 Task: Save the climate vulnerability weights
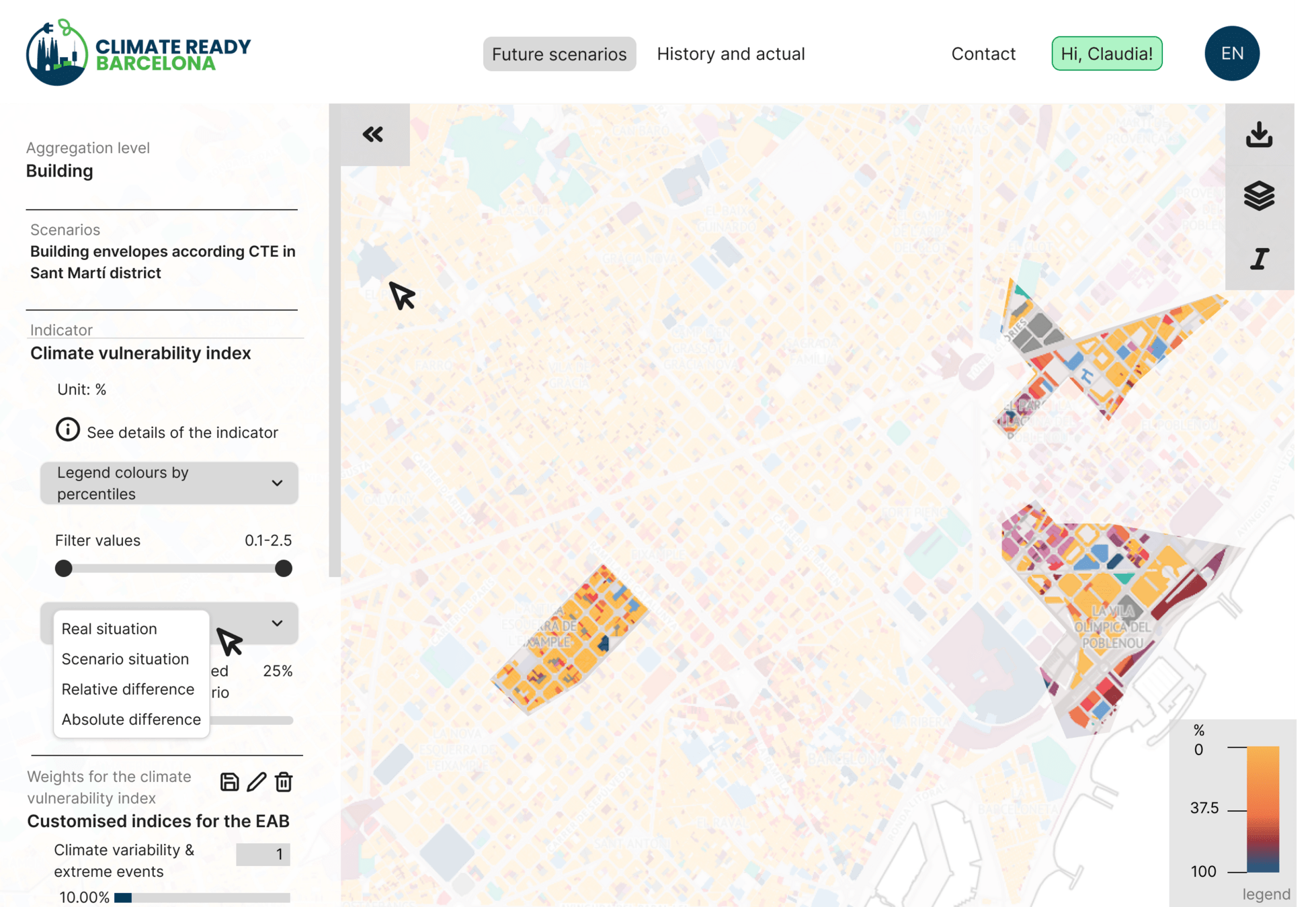point(229,782)
